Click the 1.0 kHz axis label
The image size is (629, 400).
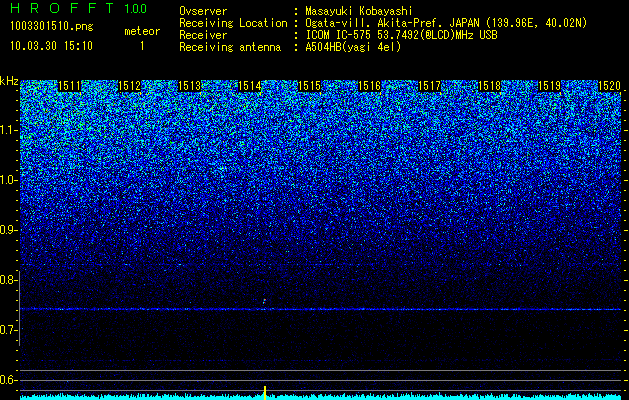(x=8, y=181)
